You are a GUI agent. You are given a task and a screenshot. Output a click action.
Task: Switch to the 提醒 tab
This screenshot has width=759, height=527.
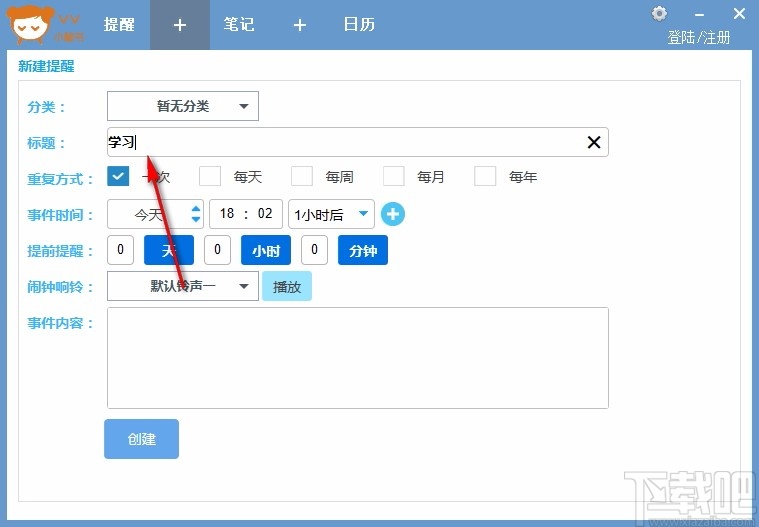click(x=119, y=25)
